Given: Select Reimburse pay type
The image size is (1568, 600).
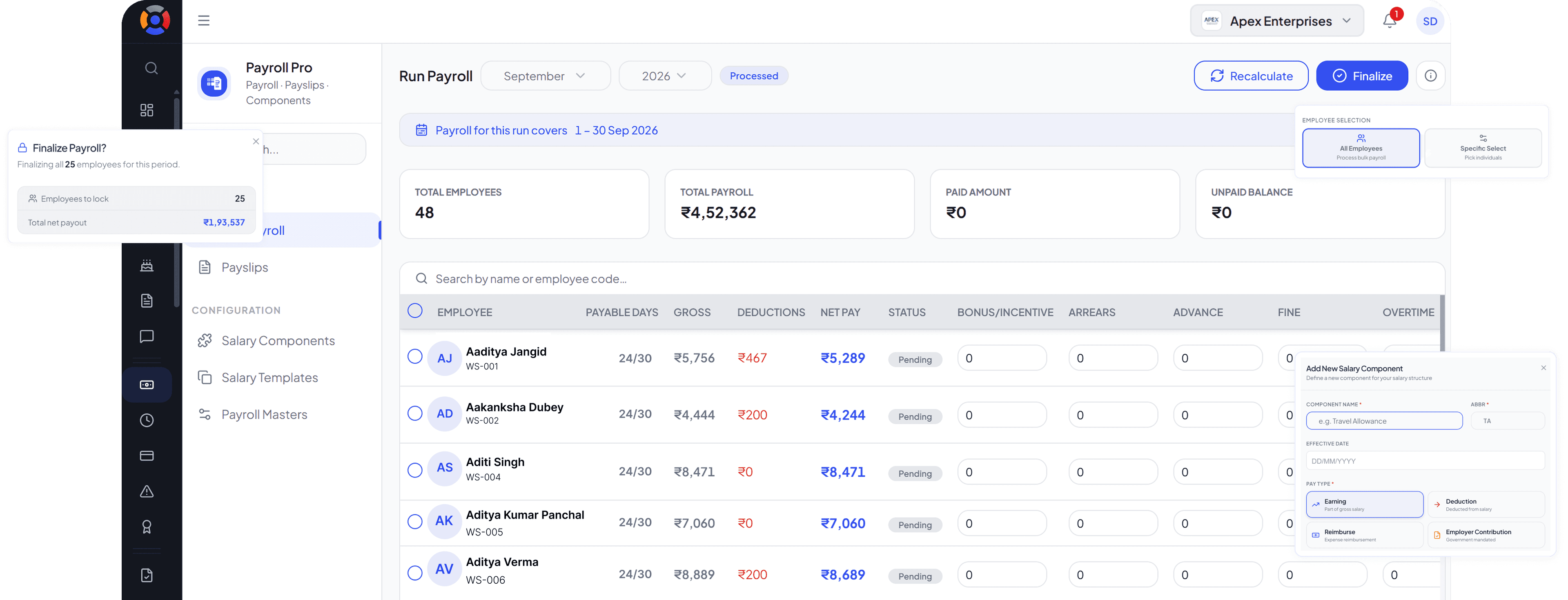Looking at the screenshot, I should coord(1364,535).
